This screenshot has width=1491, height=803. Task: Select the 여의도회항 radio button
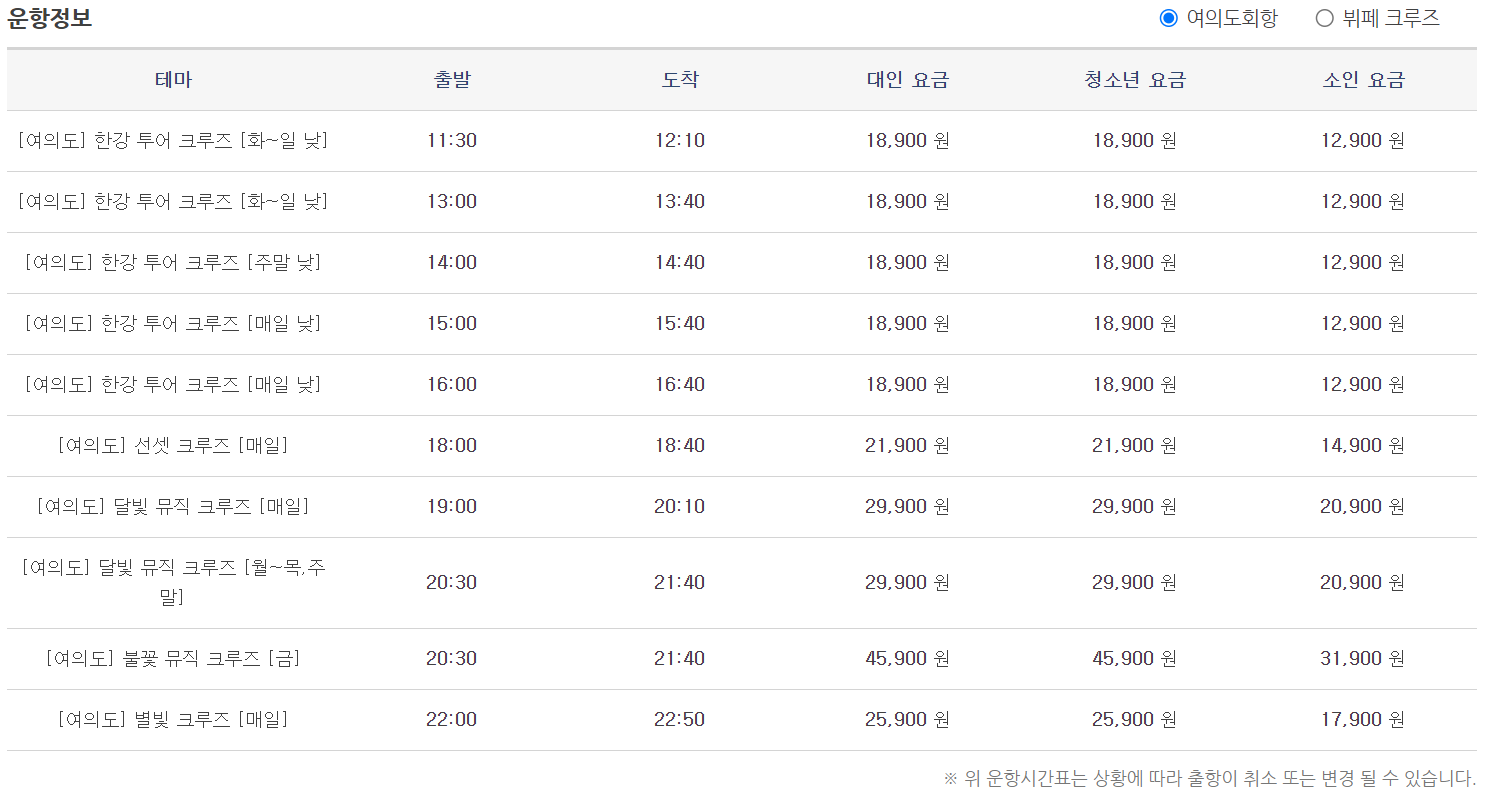1168,18
